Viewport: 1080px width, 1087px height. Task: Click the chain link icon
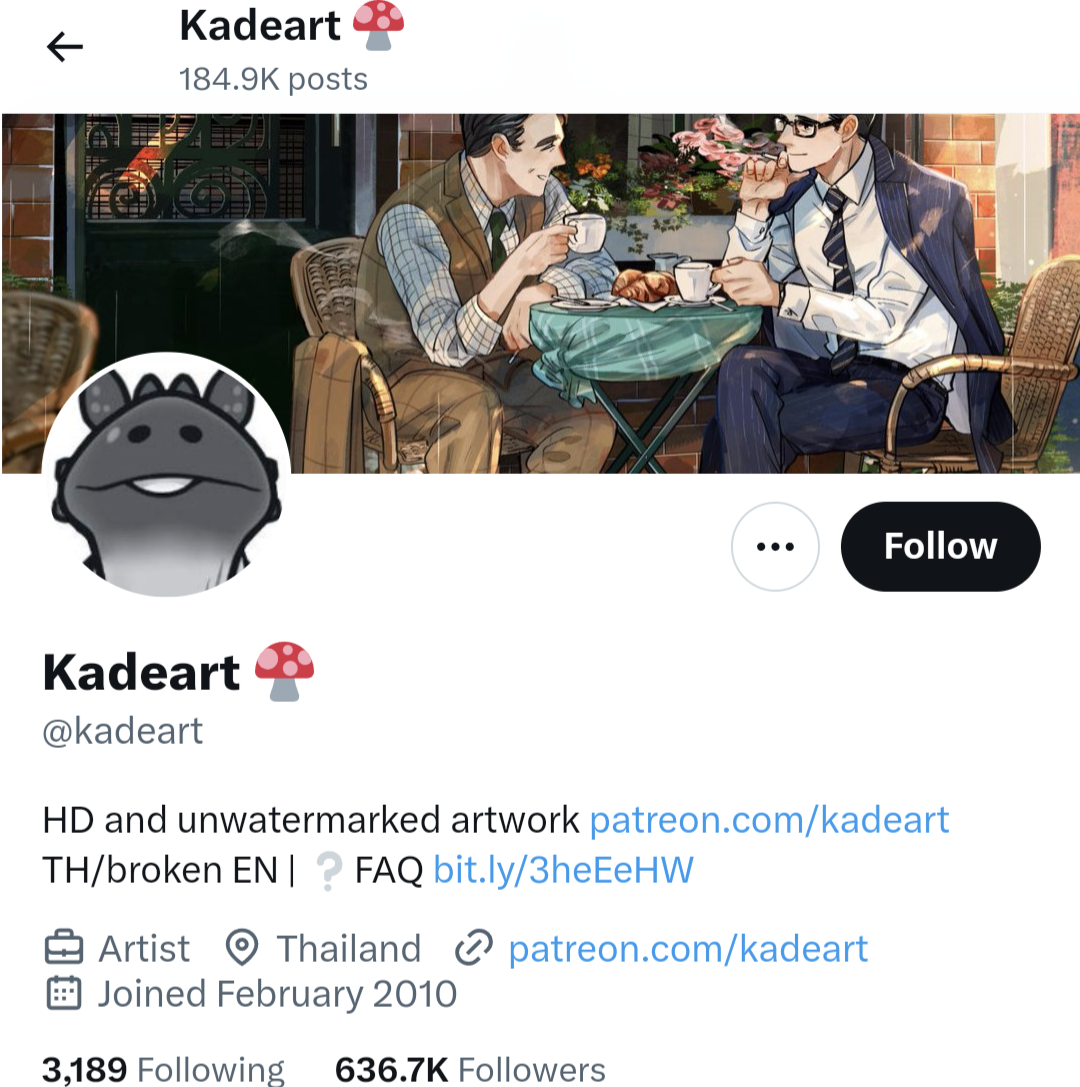[473, 948]
